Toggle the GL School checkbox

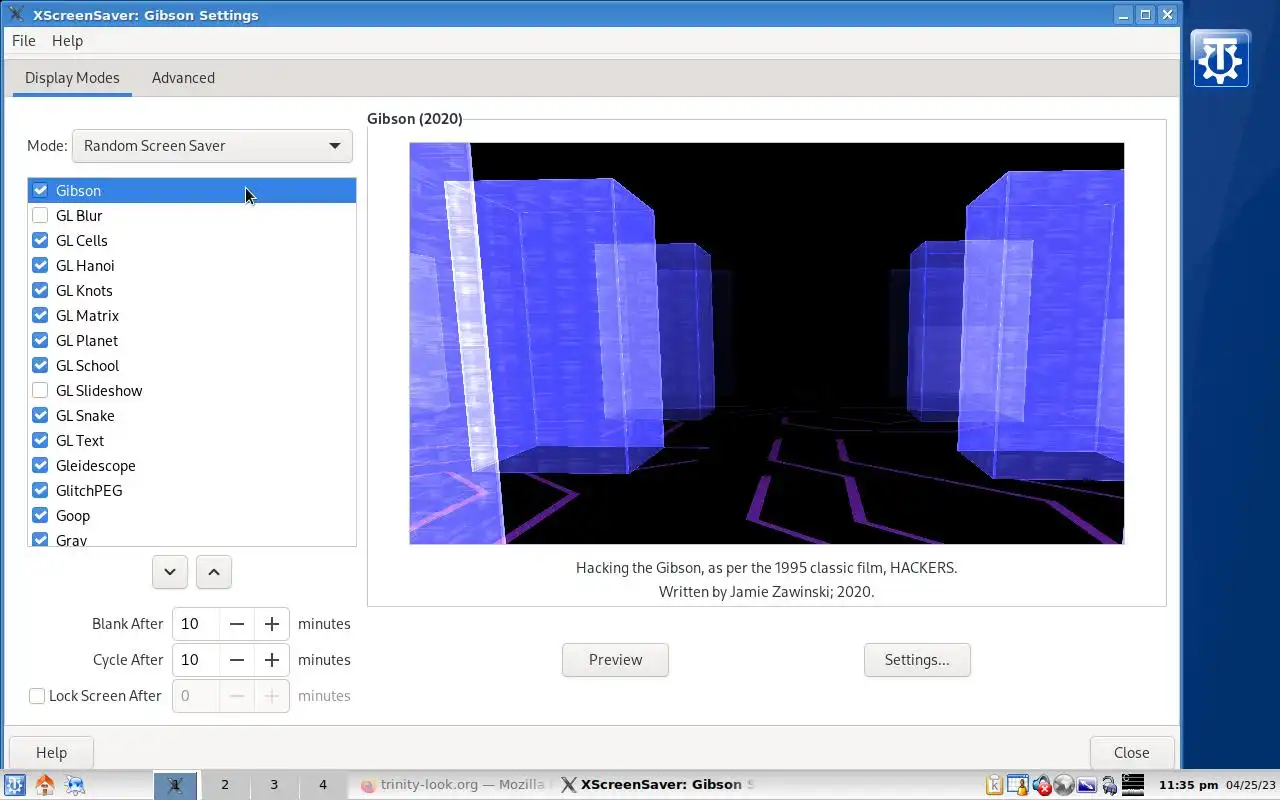[40, 365]
